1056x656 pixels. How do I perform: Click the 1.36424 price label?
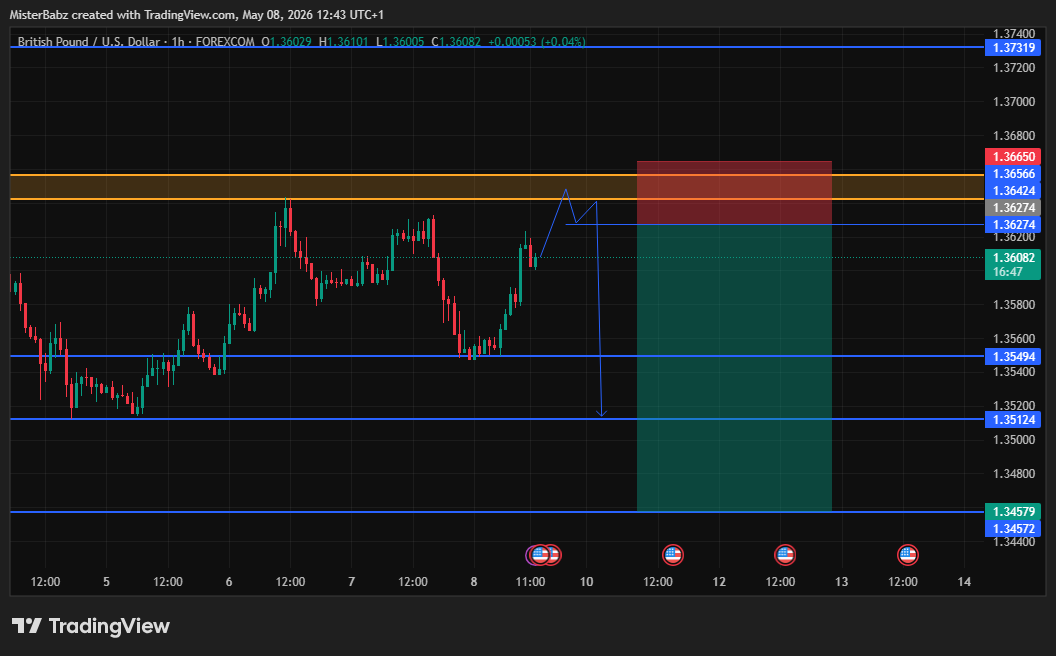pos(1013,191)
